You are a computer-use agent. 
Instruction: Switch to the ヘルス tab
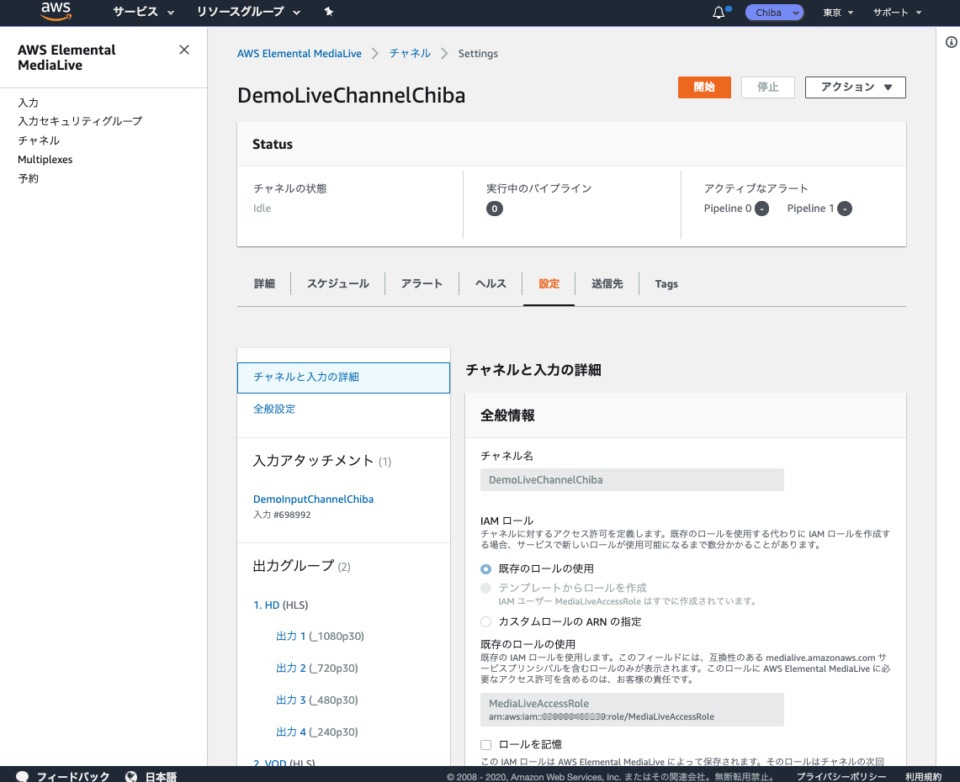point(491,284)
